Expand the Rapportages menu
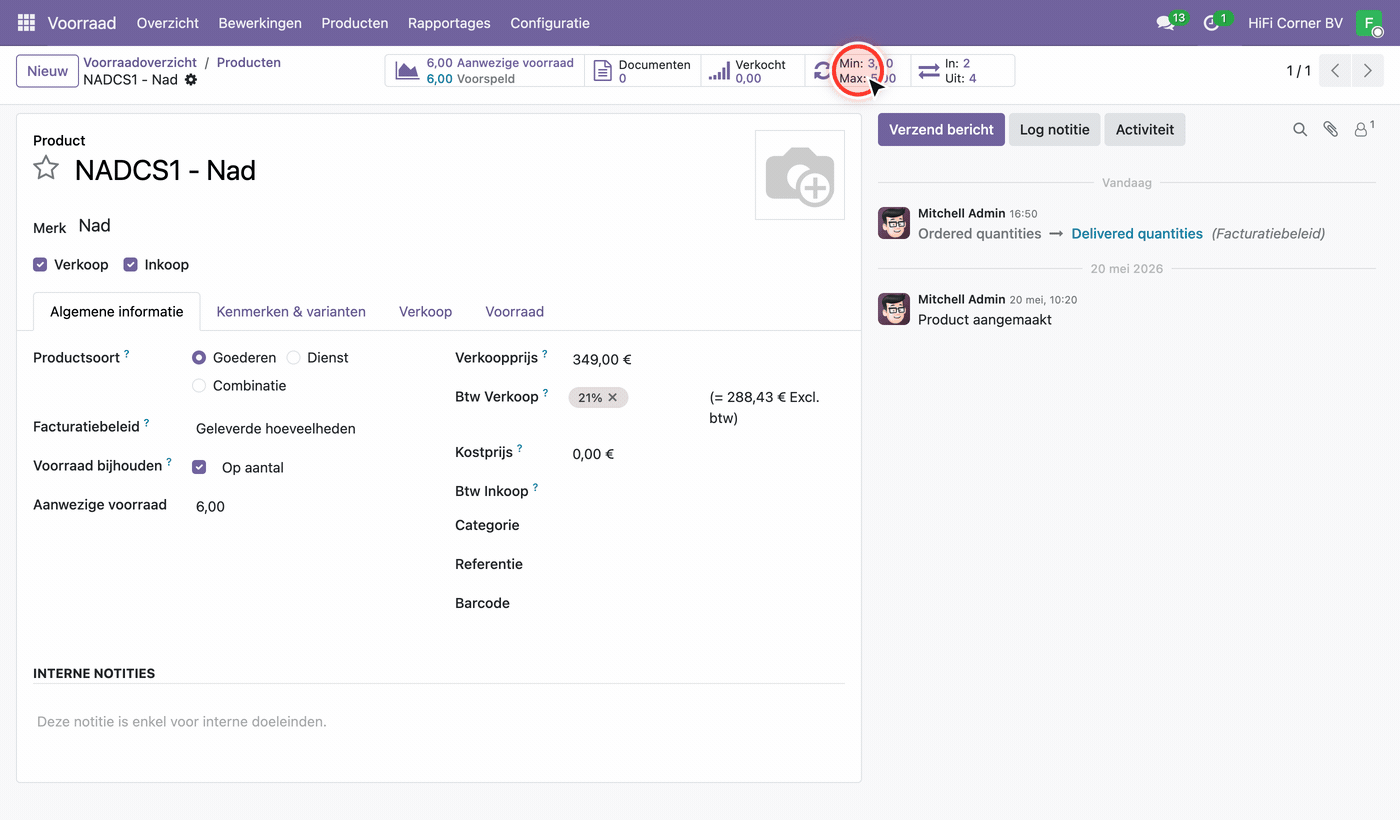Viewport: 1400px width, 820px height. pos(449,23)
